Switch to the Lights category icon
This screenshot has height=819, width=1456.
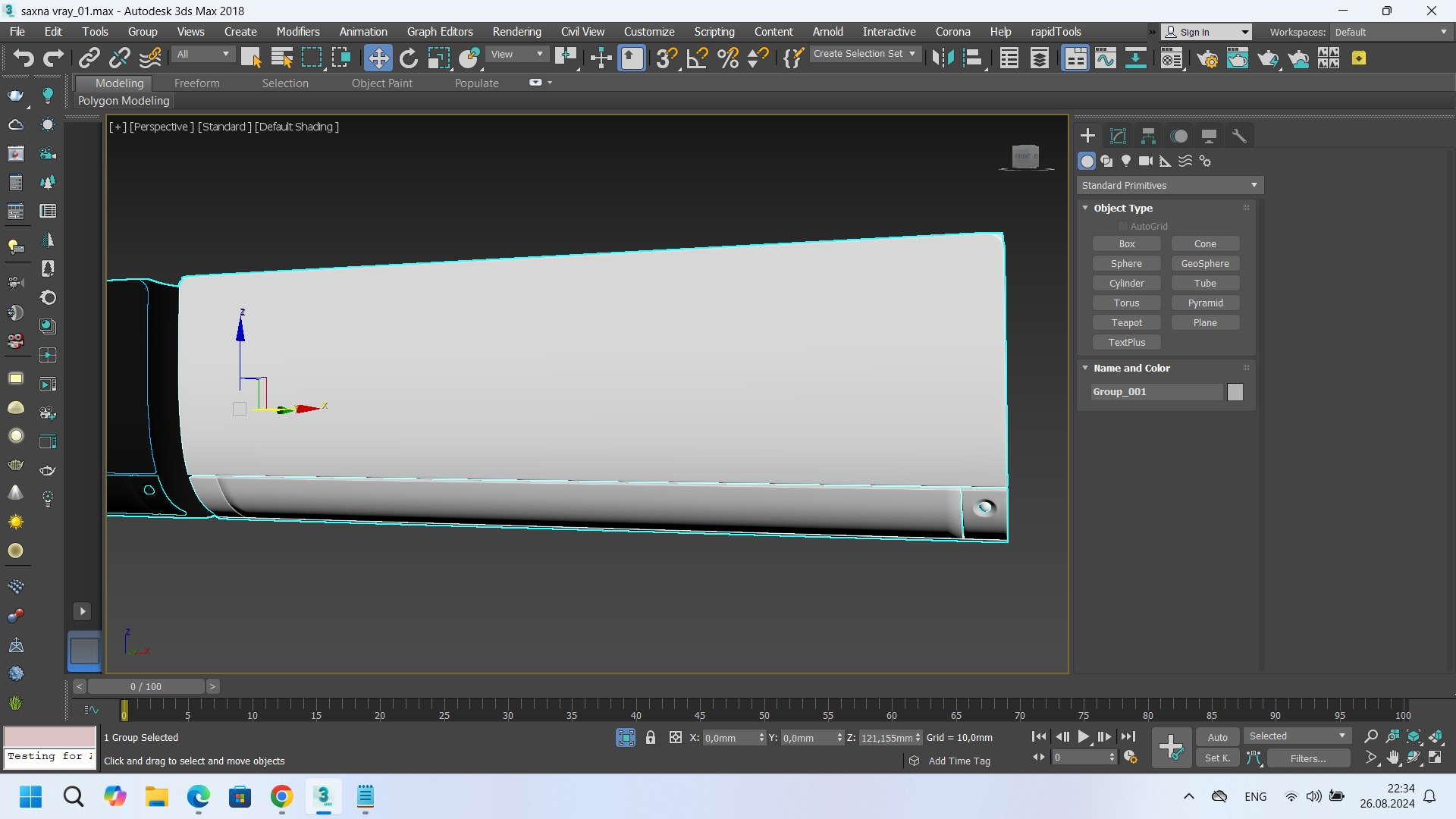tap(1126, 161)
